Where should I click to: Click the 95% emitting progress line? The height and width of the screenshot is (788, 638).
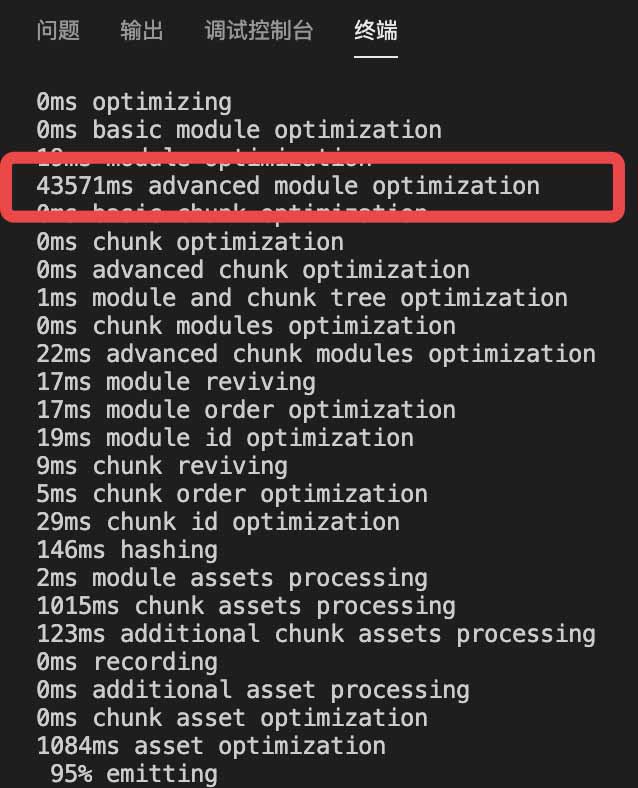click(x=134, y=774)
